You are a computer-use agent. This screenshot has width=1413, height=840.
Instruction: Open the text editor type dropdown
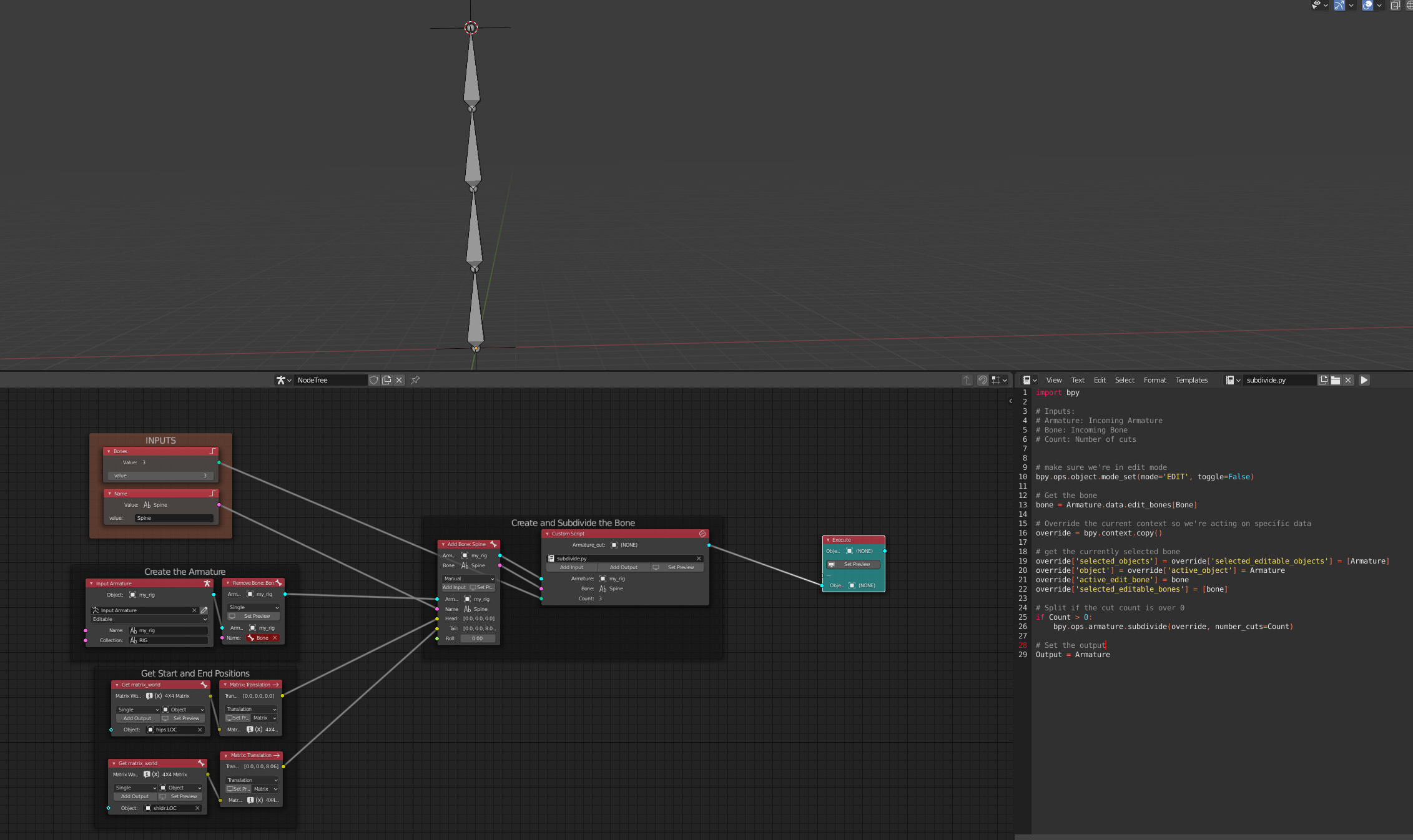(1030, 380)
